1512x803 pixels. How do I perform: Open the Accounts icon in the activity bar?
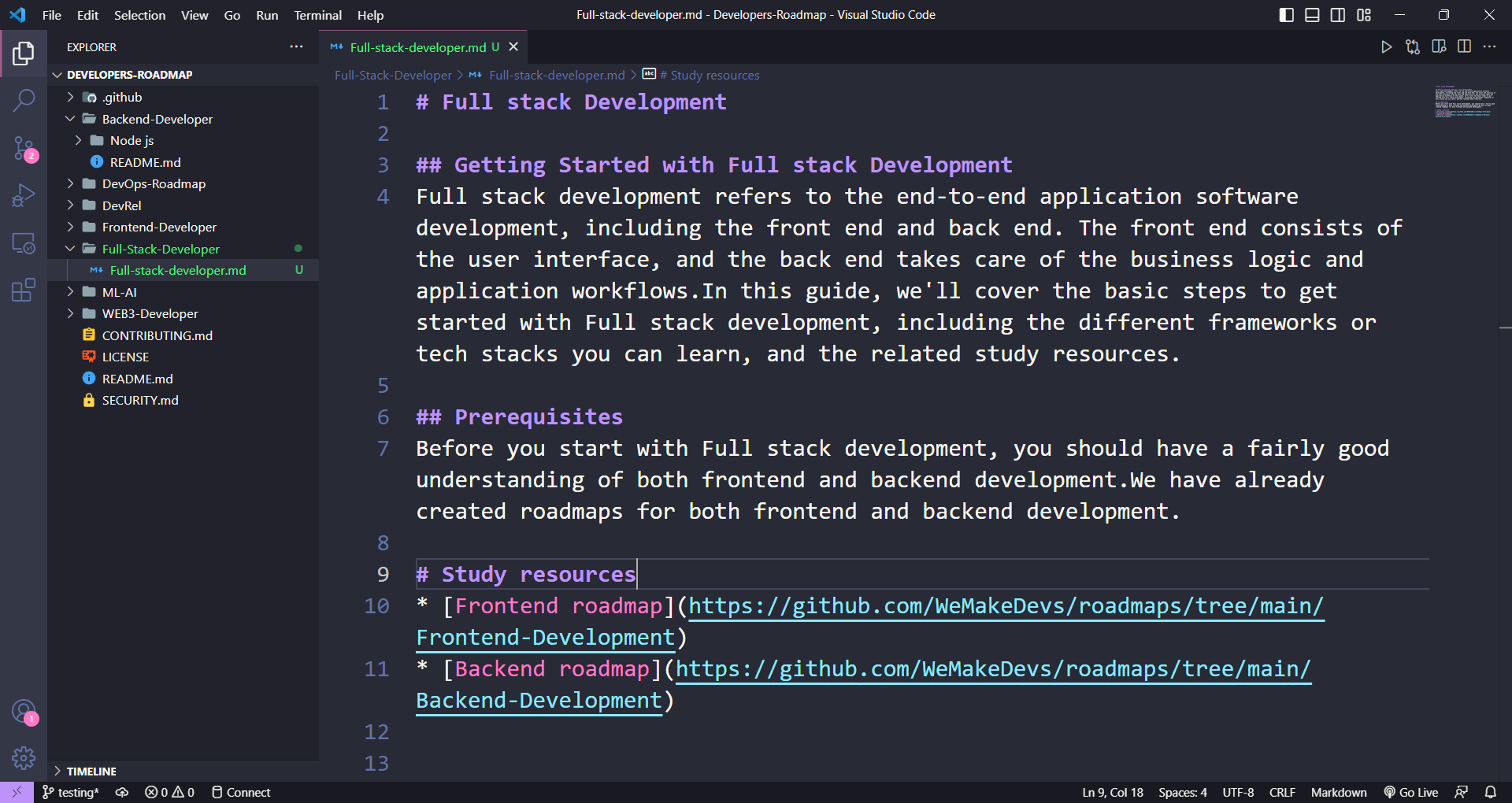(24, 711)
